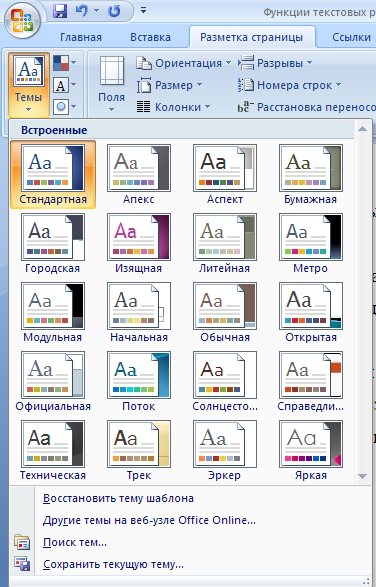Click the Встроенные section header
The image size is (376, 587).
182,130
